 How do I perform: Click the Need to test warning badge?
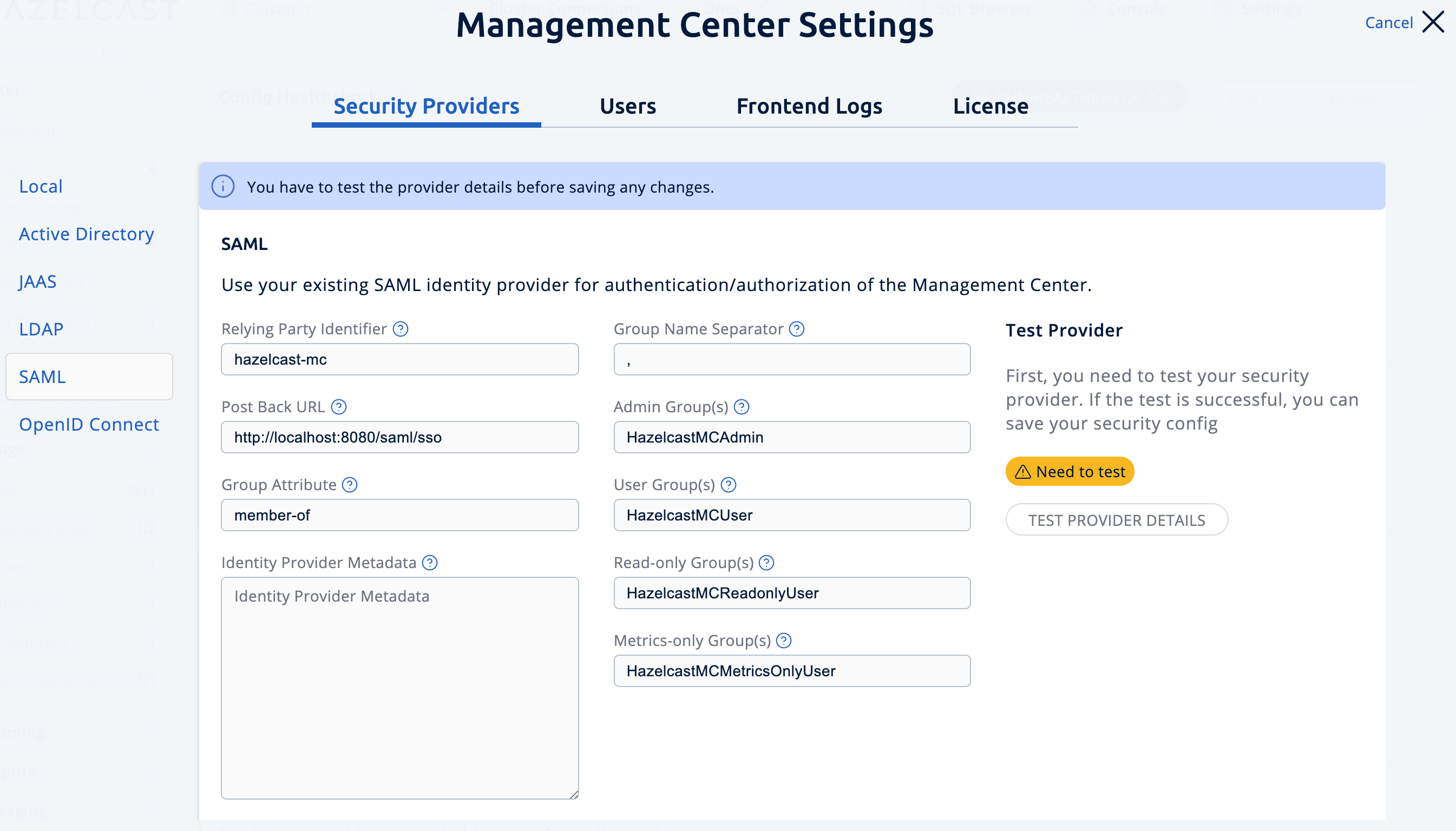1069,471
